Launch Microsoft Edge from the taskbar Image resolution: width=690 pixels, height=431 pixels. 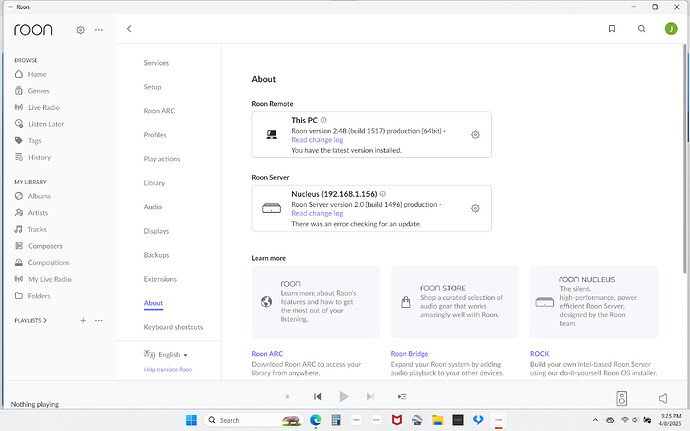coord(316,420)
